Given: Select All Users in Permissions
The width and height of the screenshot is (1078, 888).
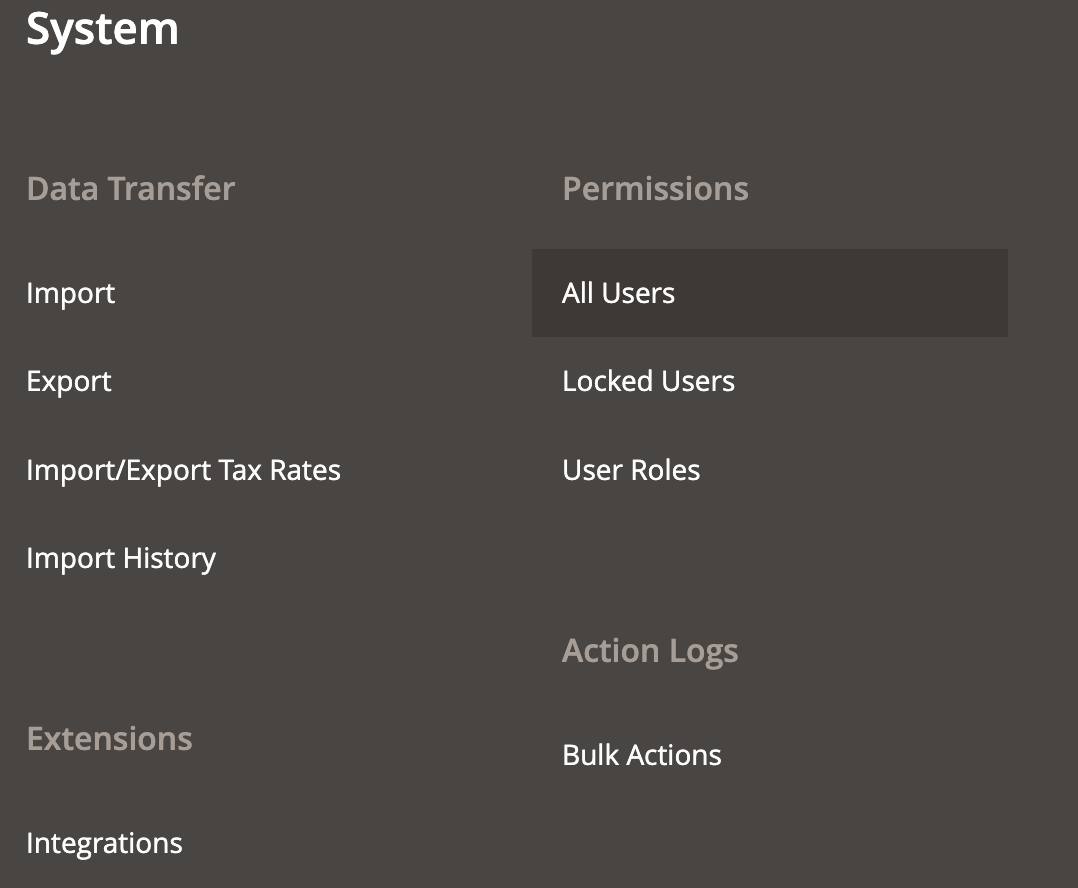Looking at the screenshot, I should tap(618, 293).
